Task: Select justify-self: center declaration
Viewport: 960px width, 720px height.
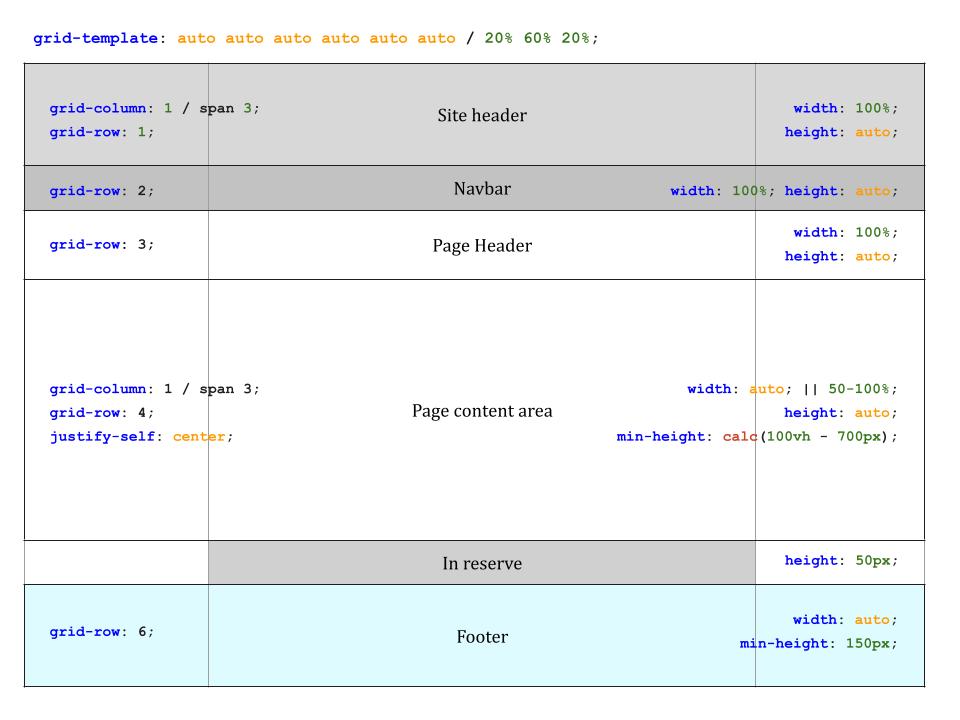Action: point(140,436)
